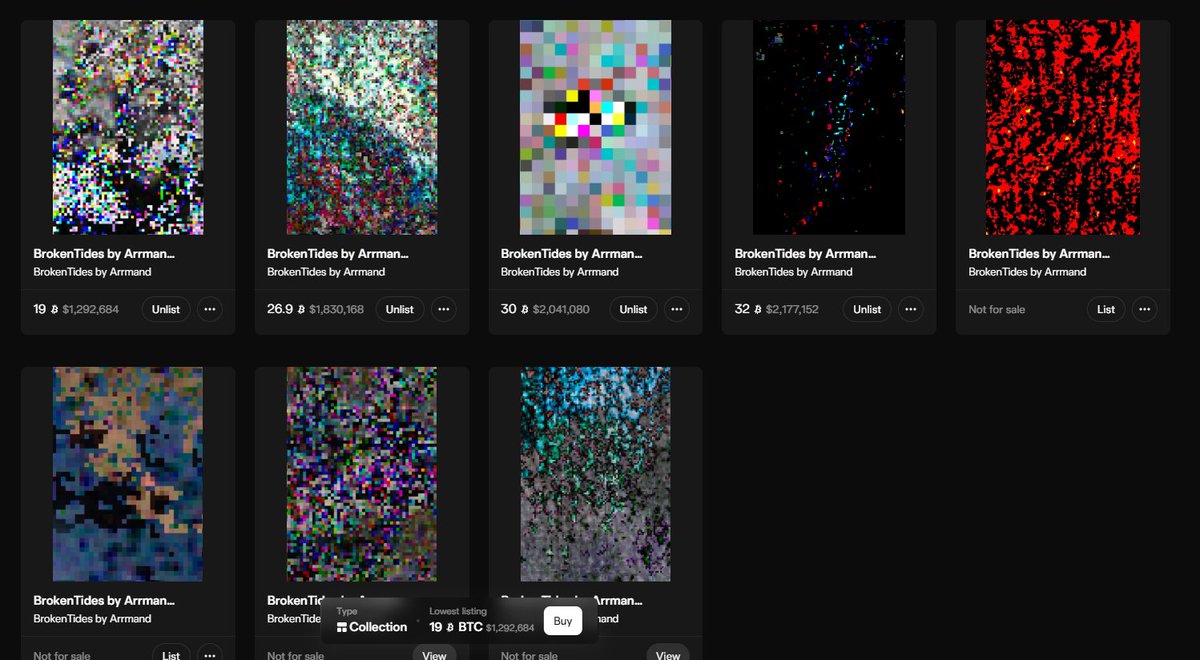
Task: Click the 'BrokenTides by Arrmand' subtitle on the 26.9 BTC card
Action: [x=326, y=272]
